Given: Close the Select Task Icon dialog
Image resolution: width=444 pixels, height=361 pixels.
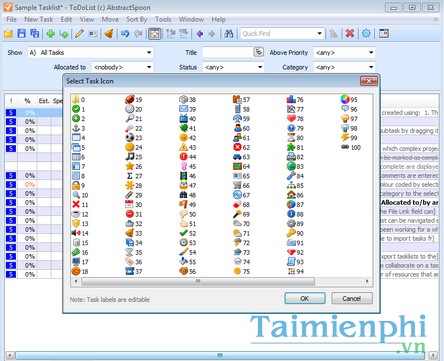Looking at the screenshot, I should coord(369,81).
